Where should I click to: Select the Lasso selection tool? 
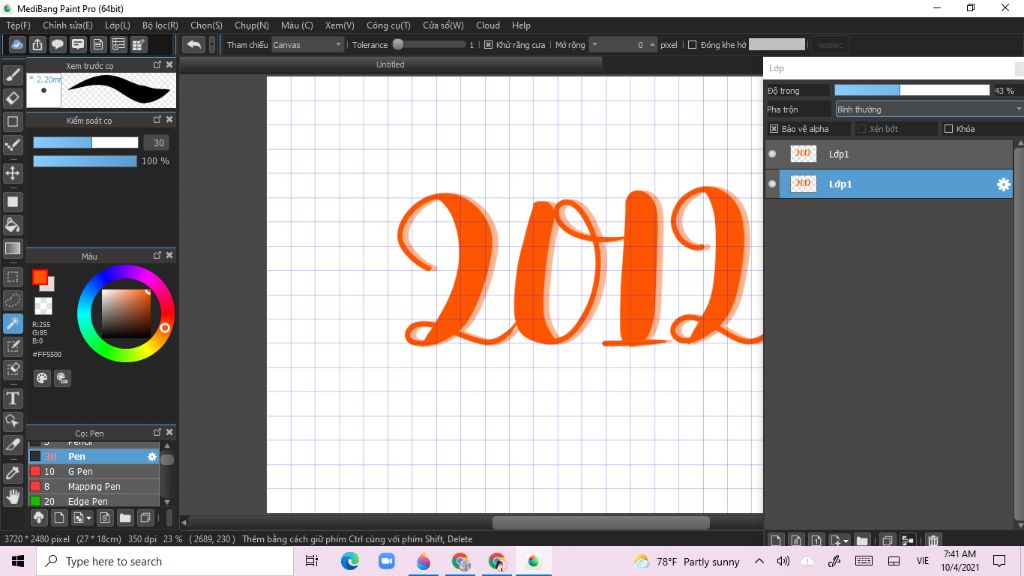pos(12,300)
